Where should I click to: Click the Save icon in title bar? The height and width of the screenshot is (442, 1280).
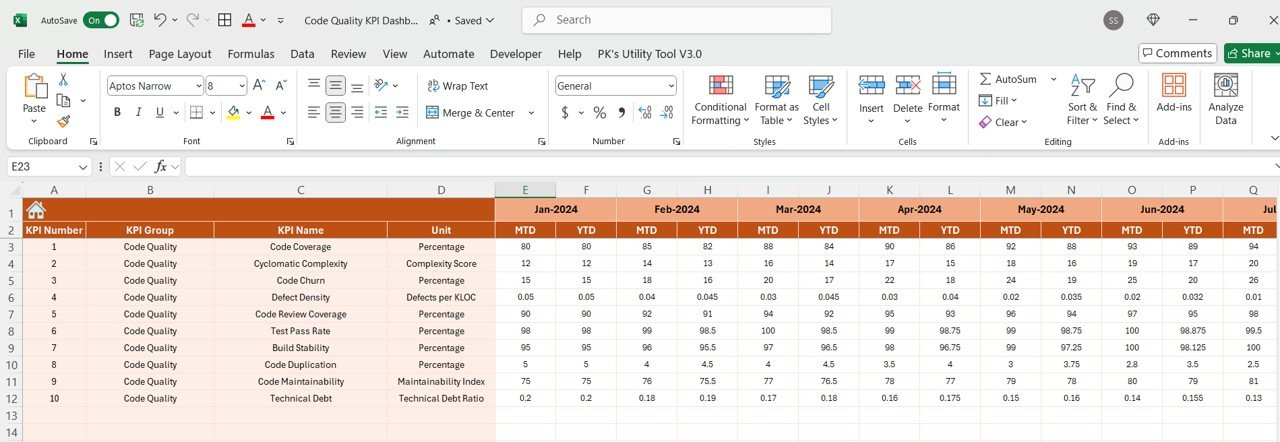point(136,20)
